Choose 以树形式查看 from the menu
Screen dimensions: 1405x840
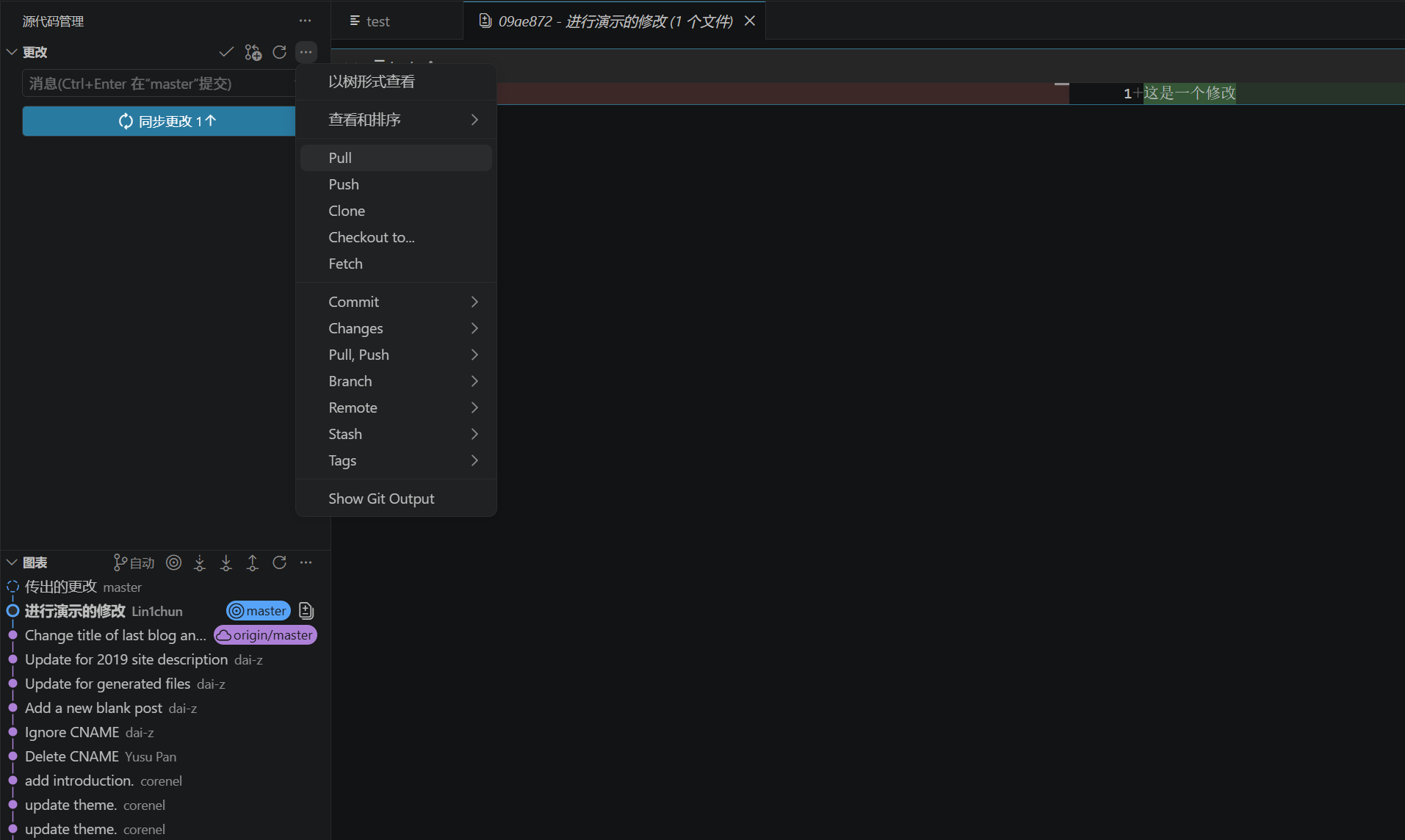[396, 82]
